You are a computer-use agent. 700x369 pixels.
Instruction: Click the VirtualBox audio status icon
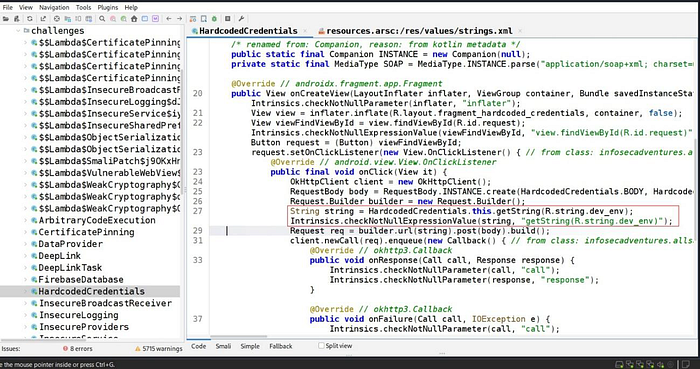click(x=660, y=365)
